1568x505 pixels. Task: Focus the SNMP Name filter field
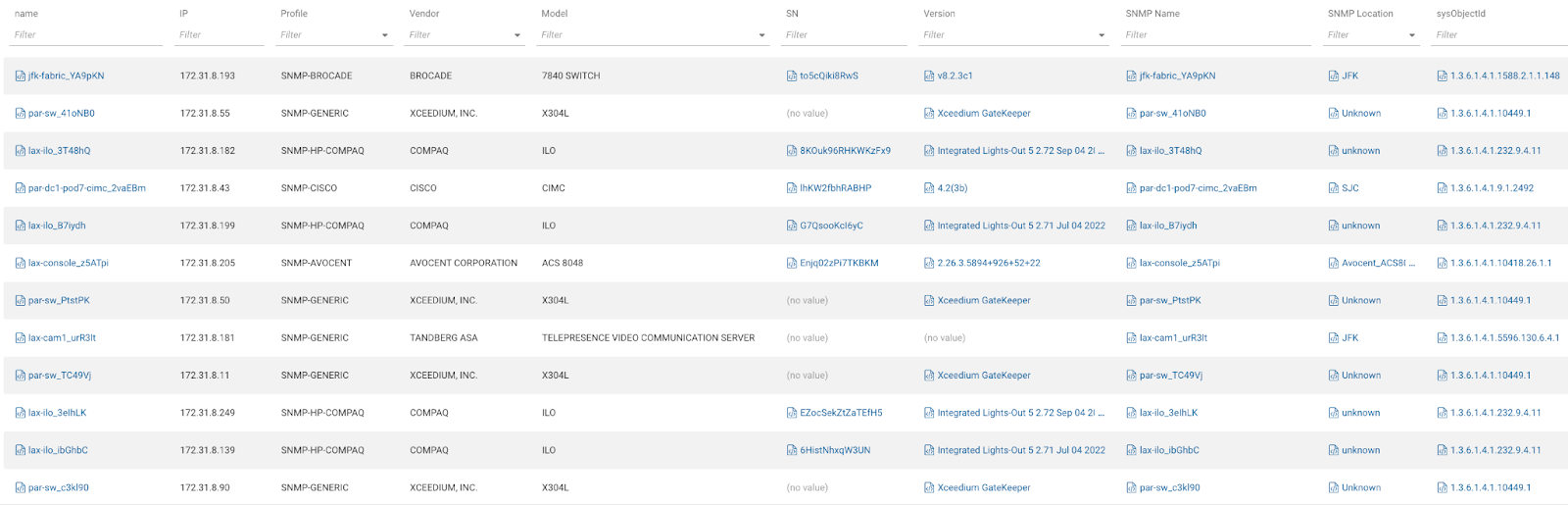(1218, 35)
